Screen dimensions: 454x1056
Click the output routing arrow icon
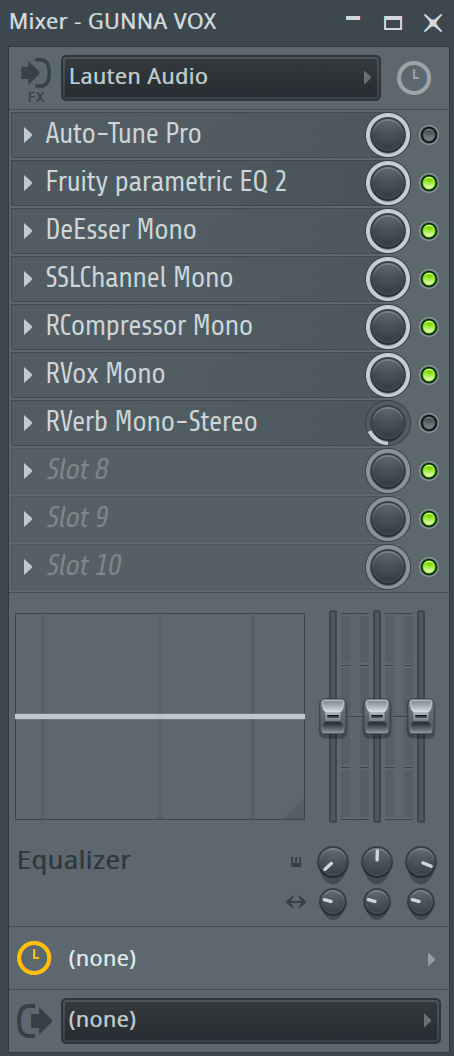point(34,1020)
